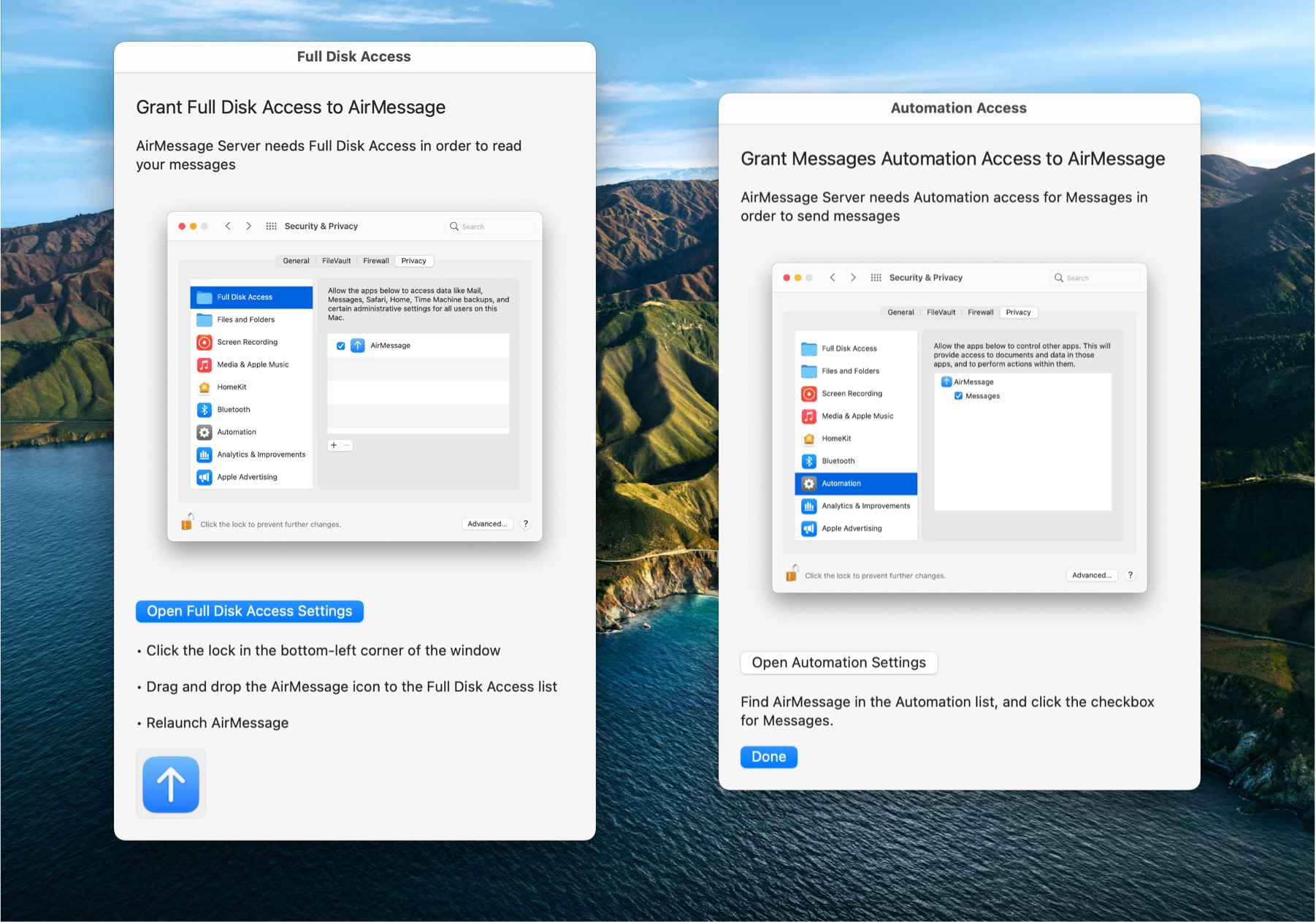Click help question mark in Automation Access window
Viewport: 1316px width, 922px height.
(1131, 575)
